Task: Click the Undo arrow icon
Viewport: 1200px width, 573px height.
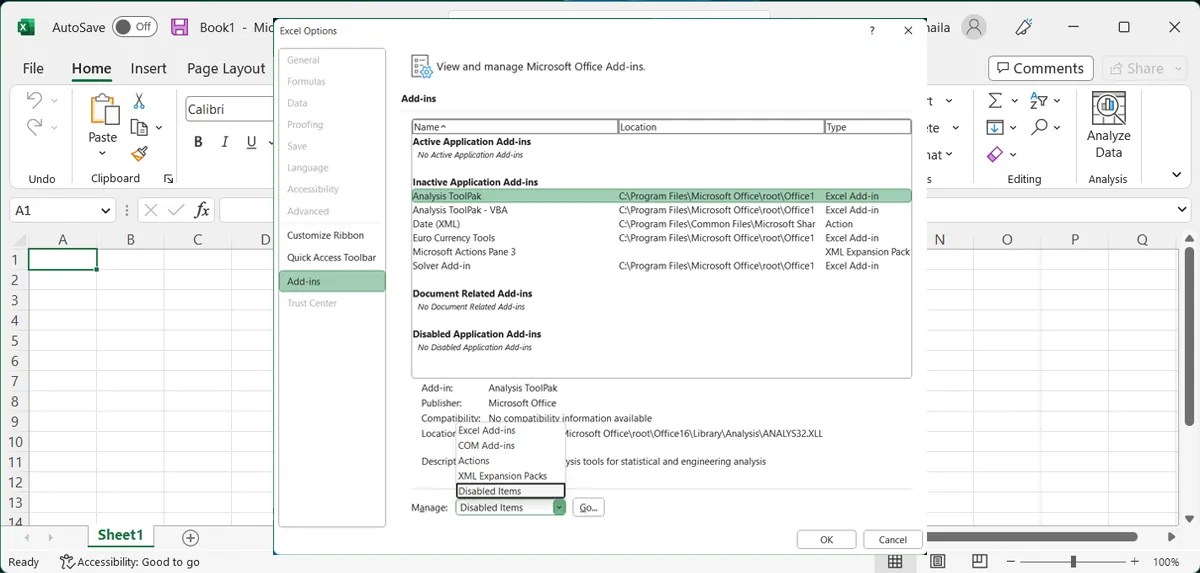Action: (34, 100)
